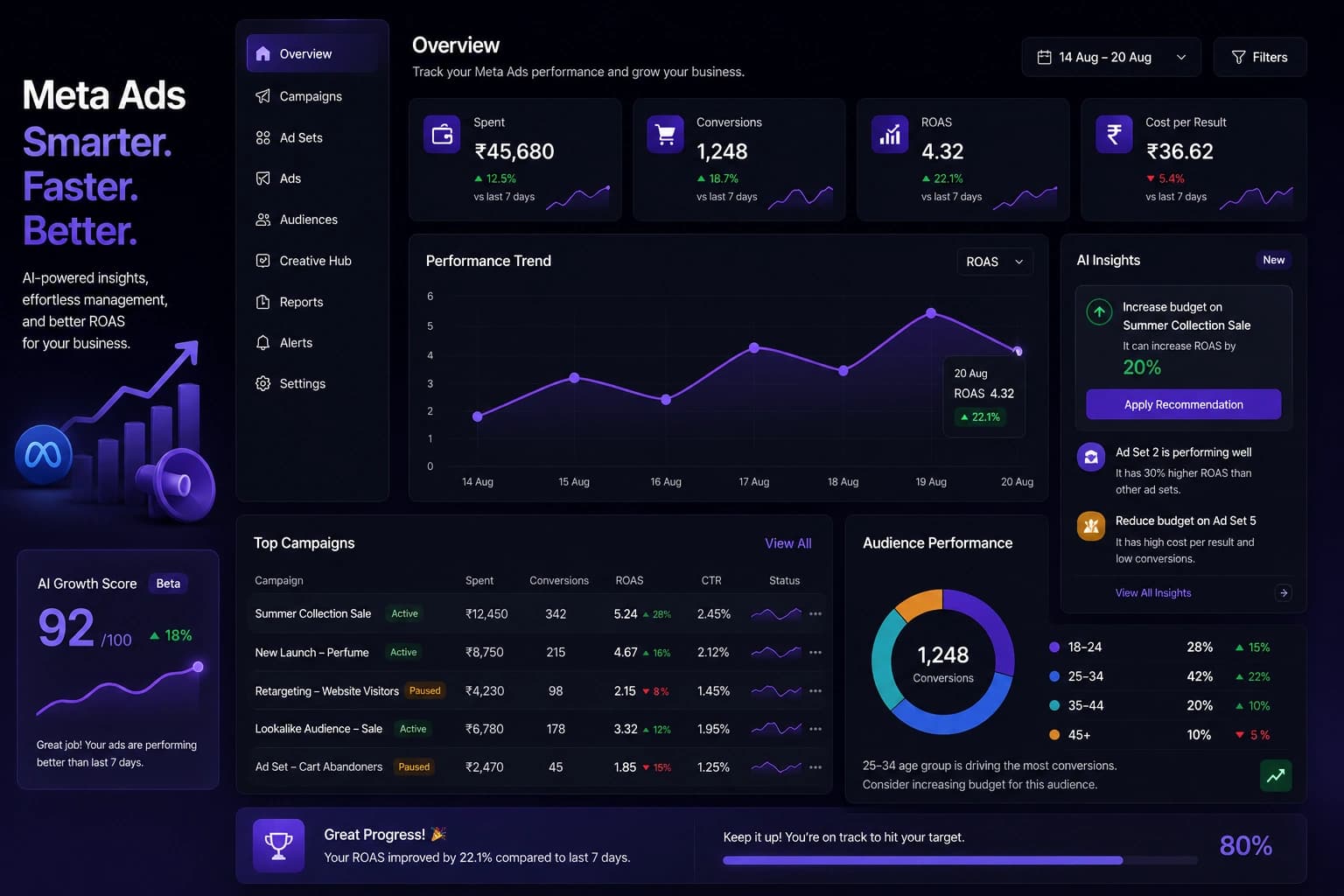Image resolution: width=1344 pixels, height=896 pixels.
Task: Click the 19 Aug peak point on chart
Action: pos(931,313)
